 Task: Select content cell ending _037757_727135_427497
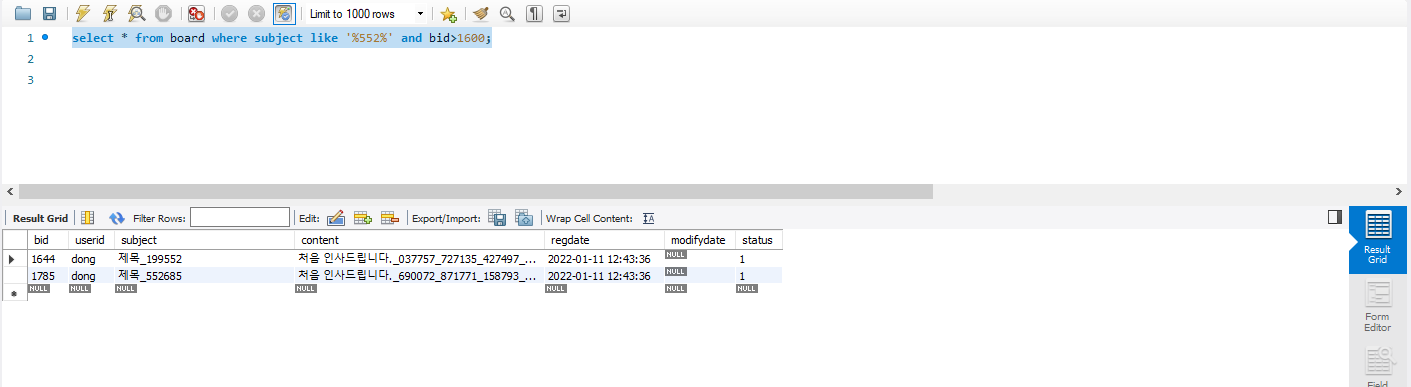point(419,259)
